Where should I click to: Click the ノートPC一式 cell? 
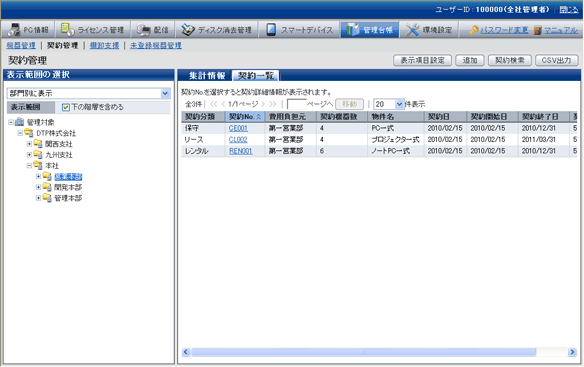[396, 151]
